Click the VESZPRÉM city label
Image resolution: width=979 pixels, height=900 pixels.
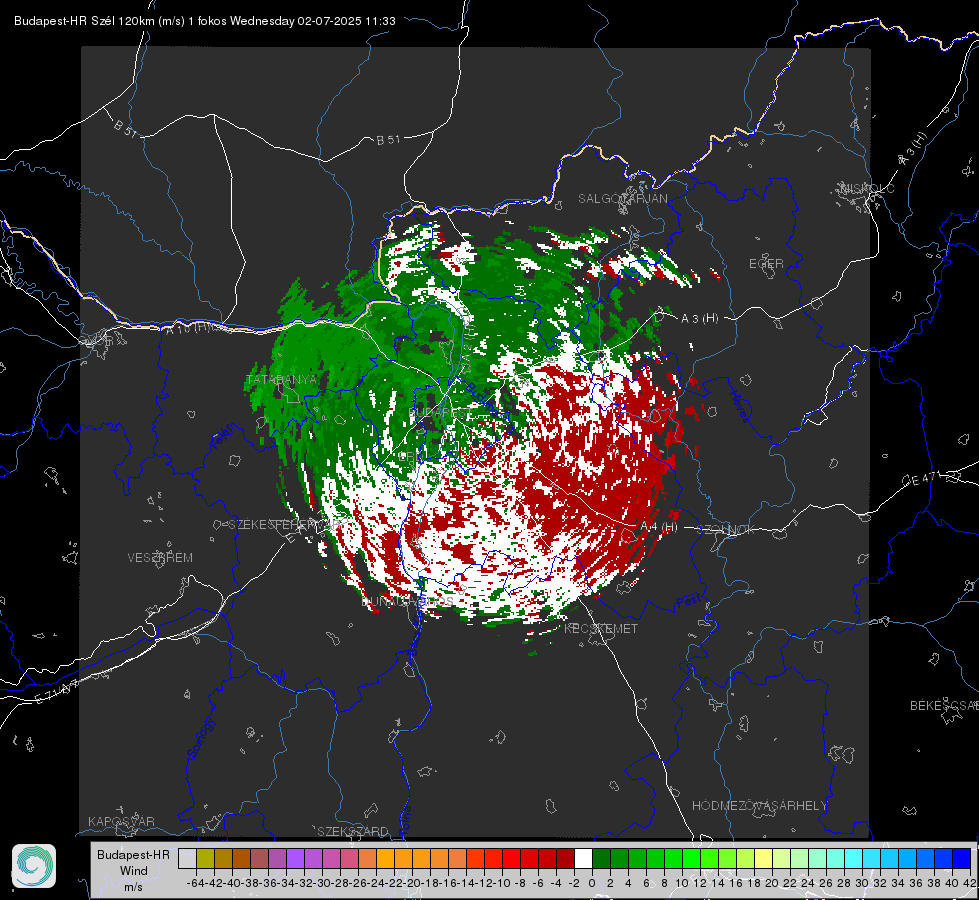coord(160,558)
